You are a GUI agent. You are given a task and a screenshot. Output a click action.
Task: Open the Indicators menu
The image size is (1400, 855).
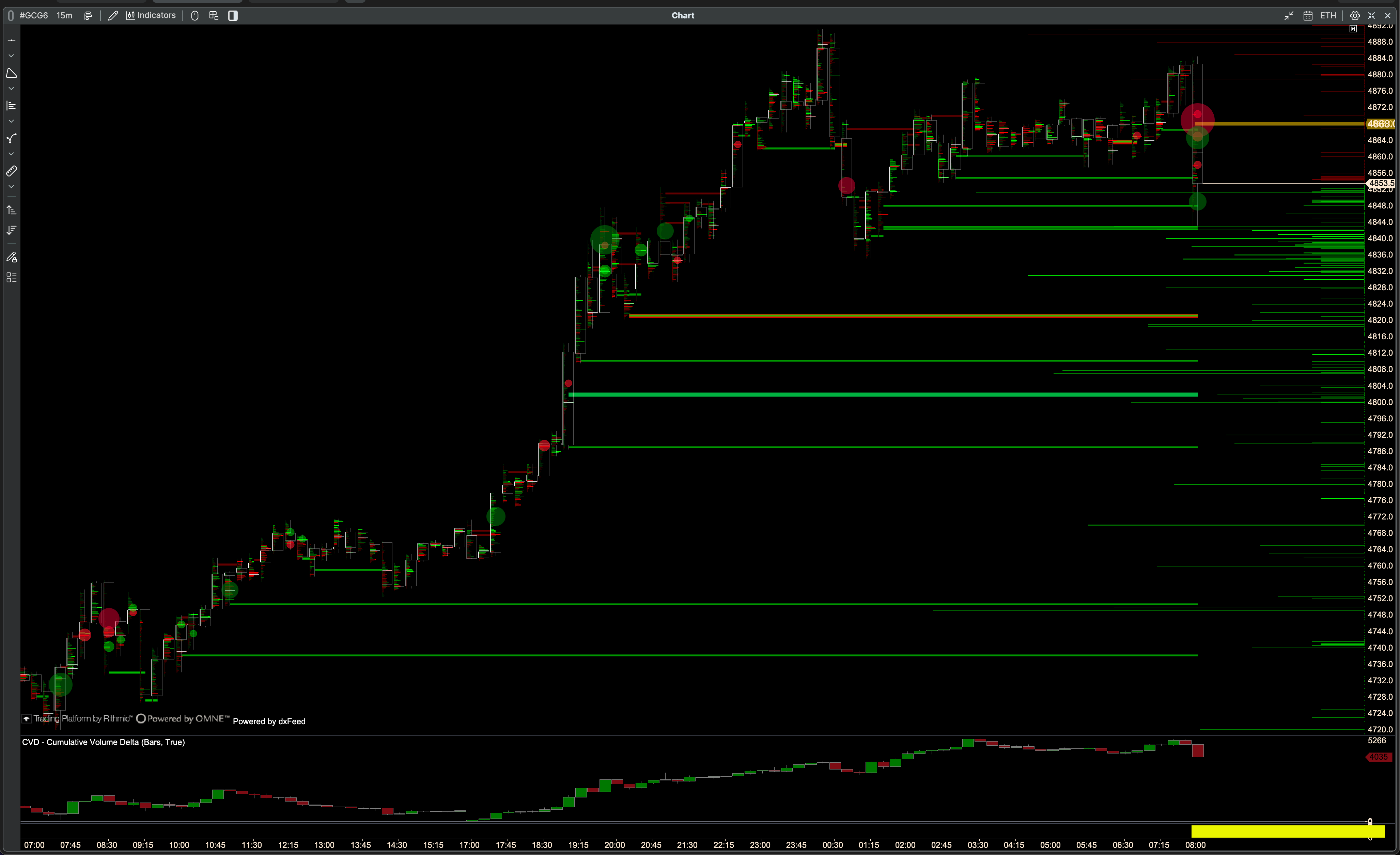pyautogui.click(x=151, y=15)
